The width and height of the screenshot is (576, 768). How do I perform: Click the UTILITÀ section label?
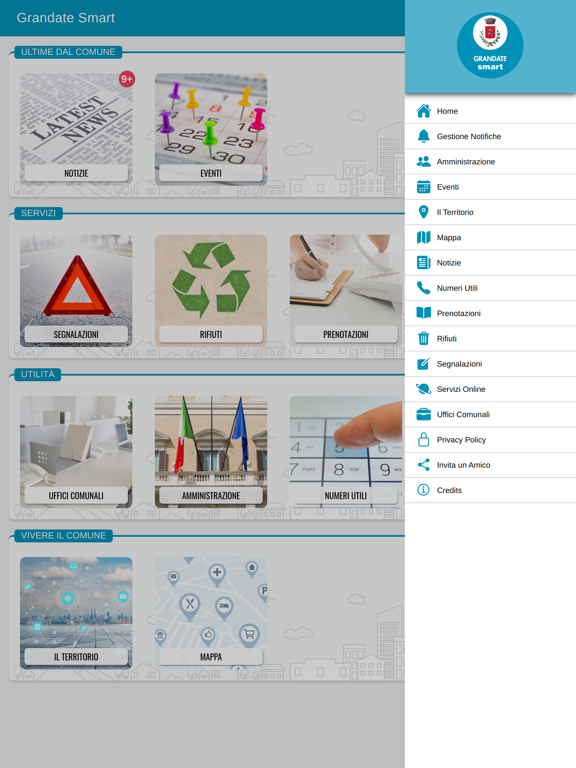tap(38, 374)
